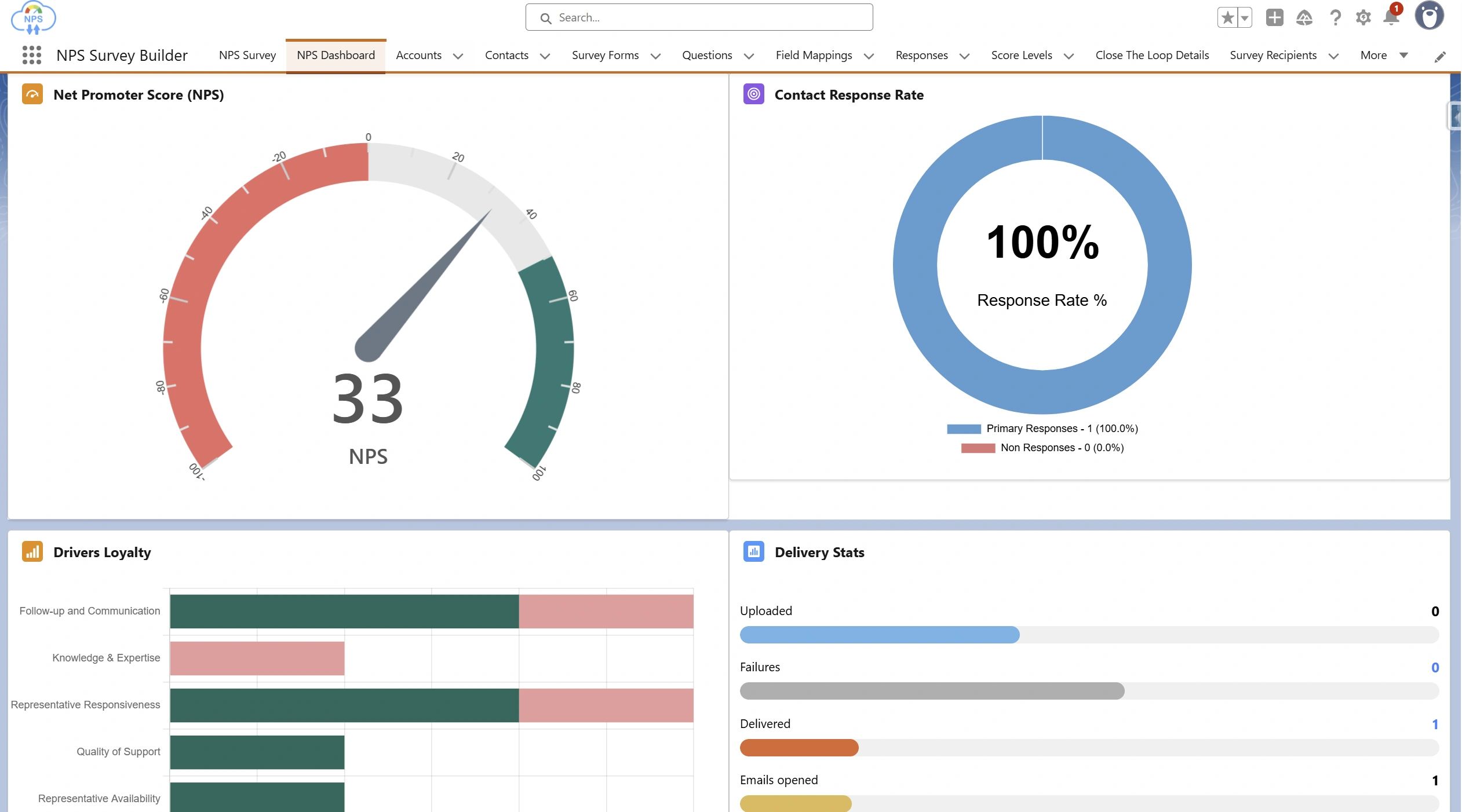This screenshot has width=1462, height=812.
Task: Click the Drivers Loyalty bar chart icon
Action: [x=32, y=551]
